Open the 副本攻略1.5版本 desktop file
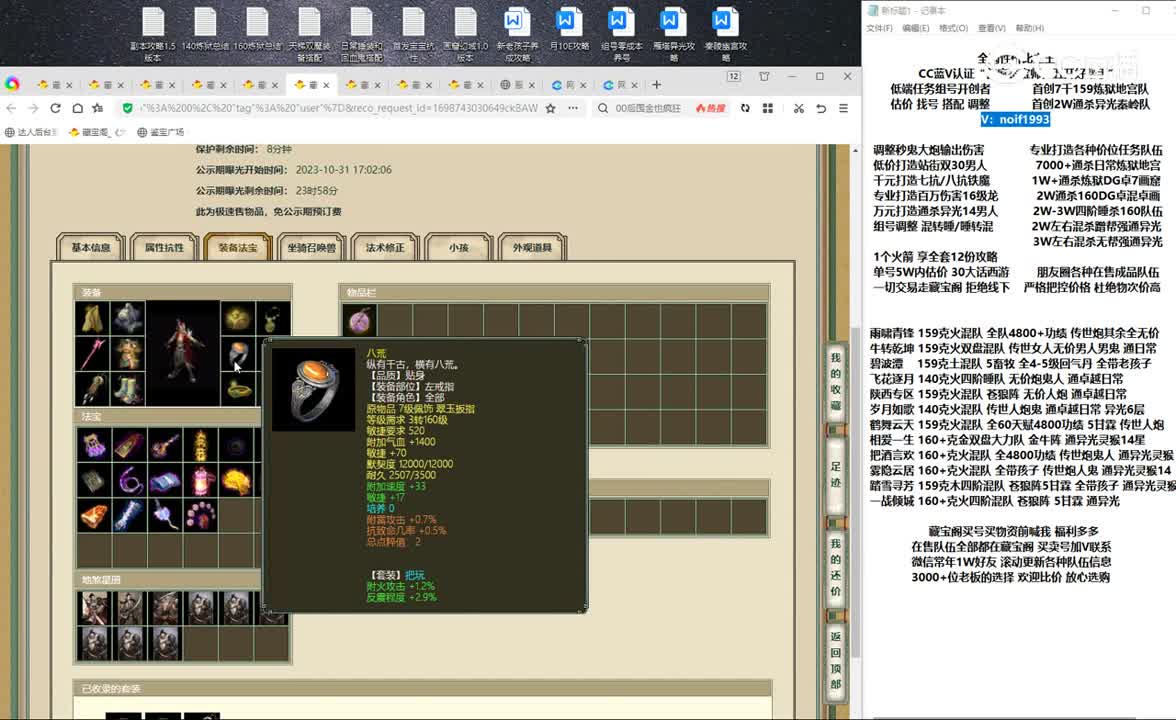Screen dimensions: 1176x720 coord(153,34)
